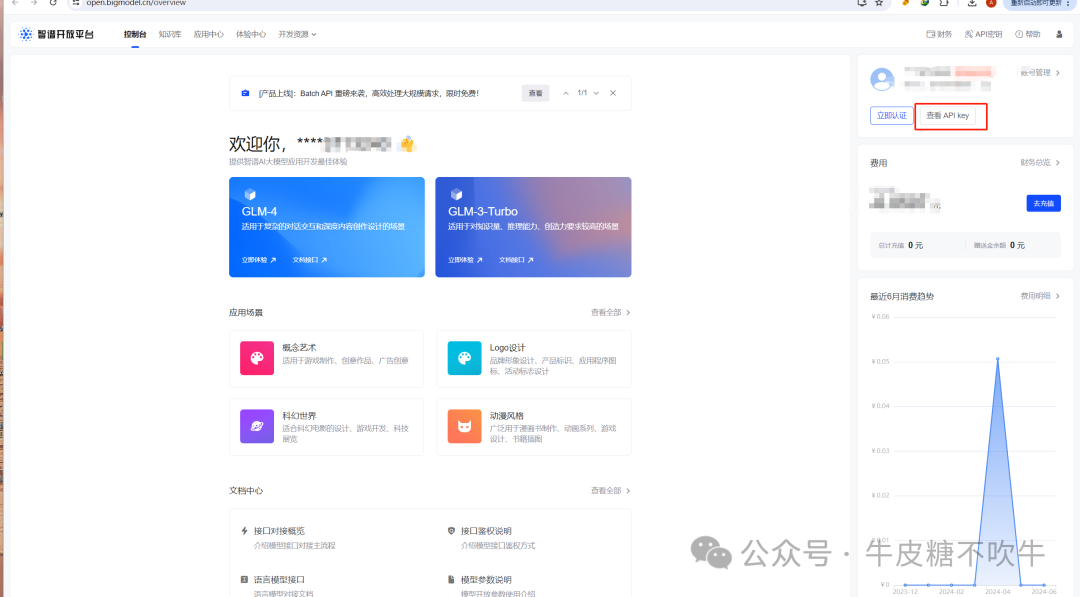
Task: Open the 接口鉴权说明 document
Action: [486, 531]
